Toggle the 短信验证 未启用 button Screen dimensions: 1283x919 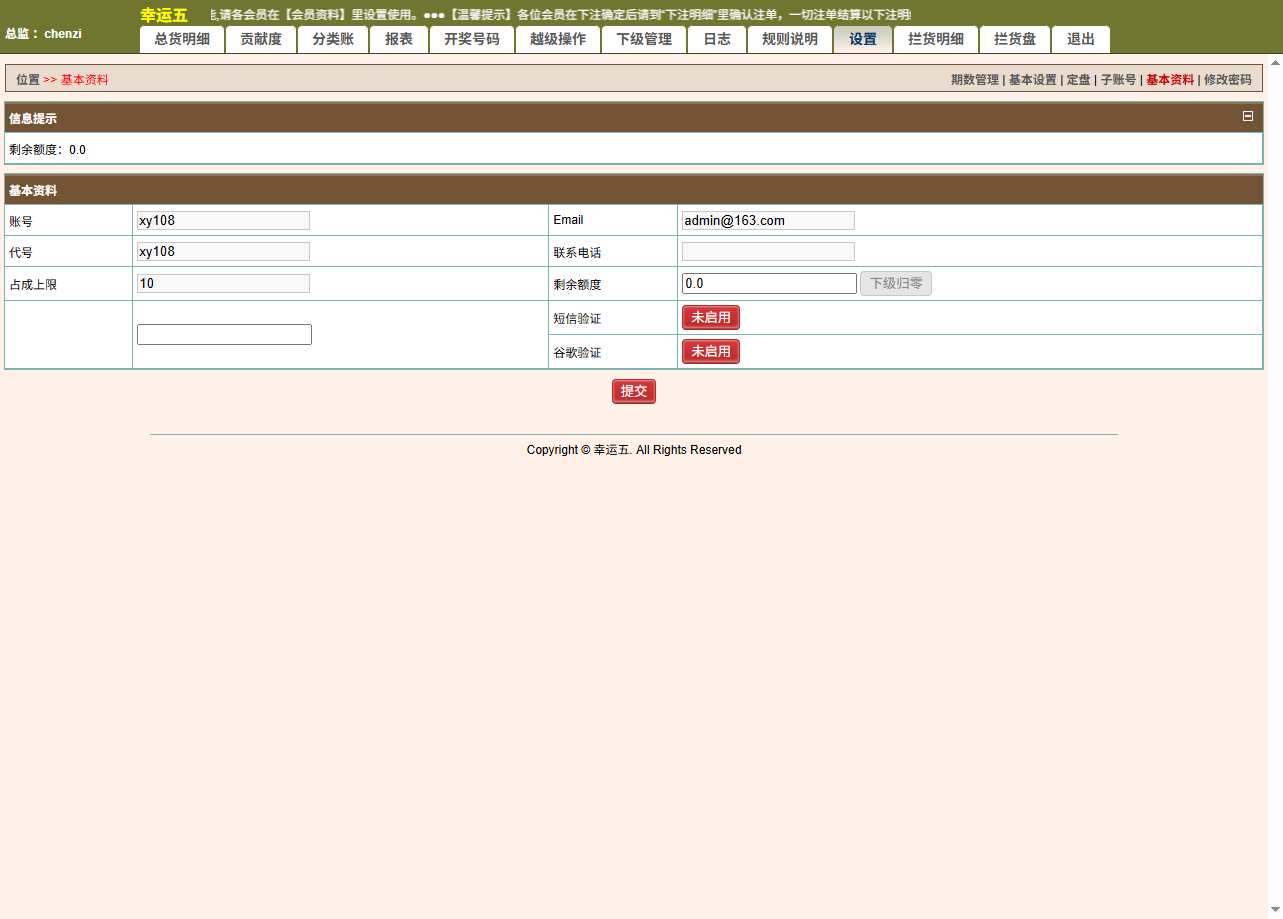[710, 318]
